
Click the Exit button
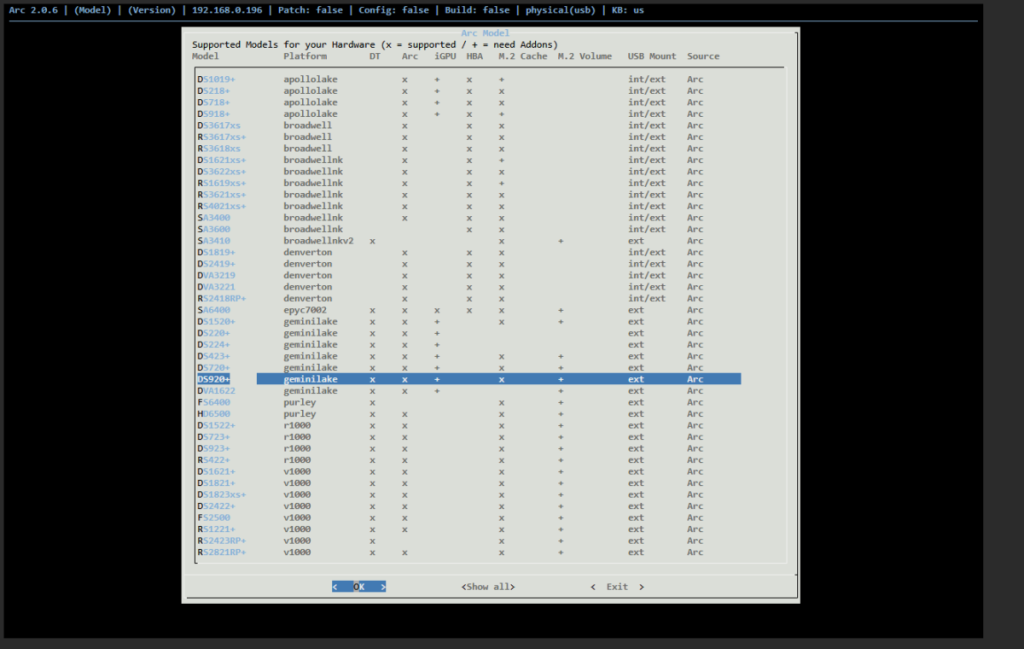(x=617, y=587)
